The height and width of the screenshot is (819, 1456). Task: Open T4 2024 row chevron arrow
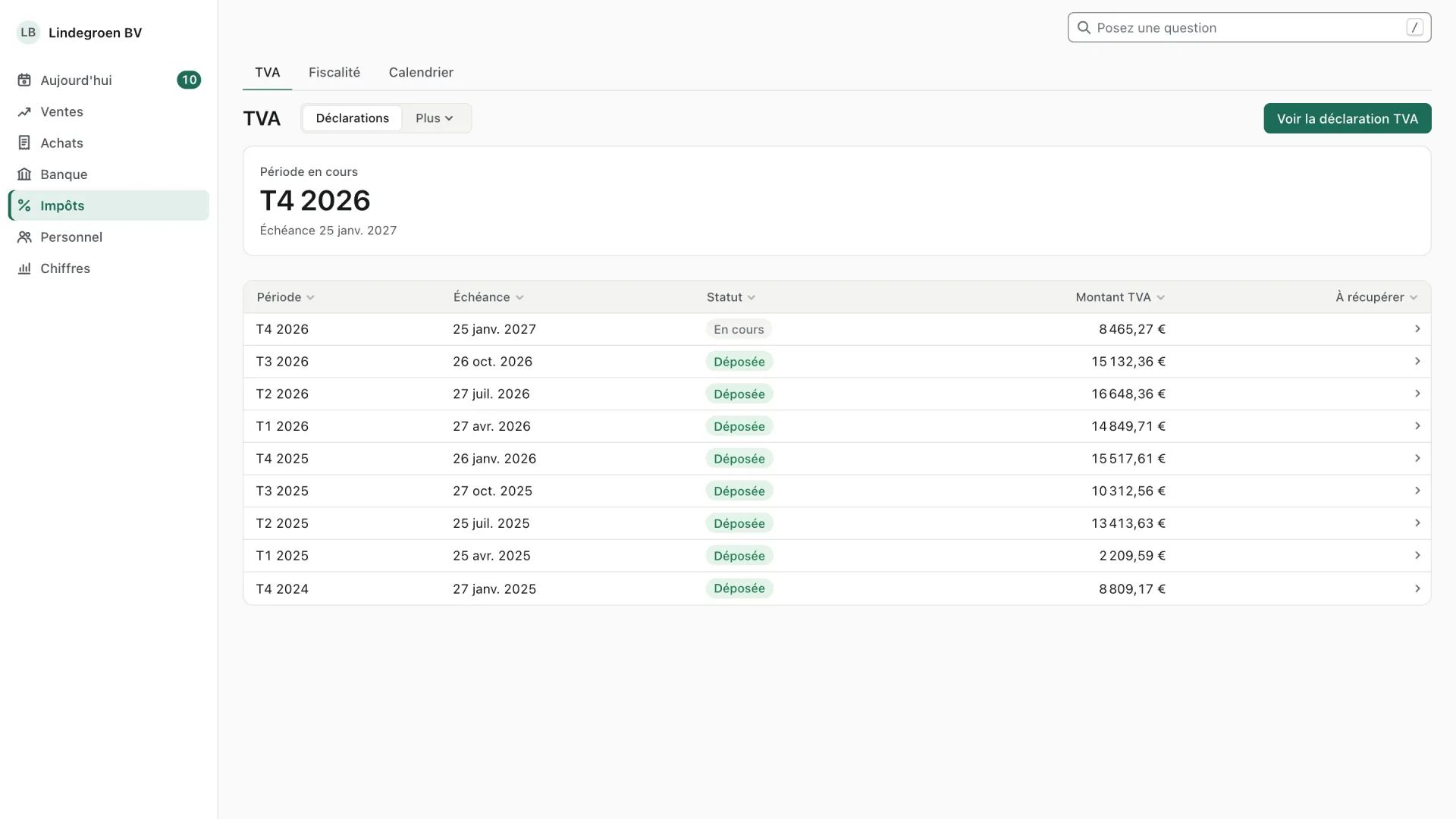1417,588
